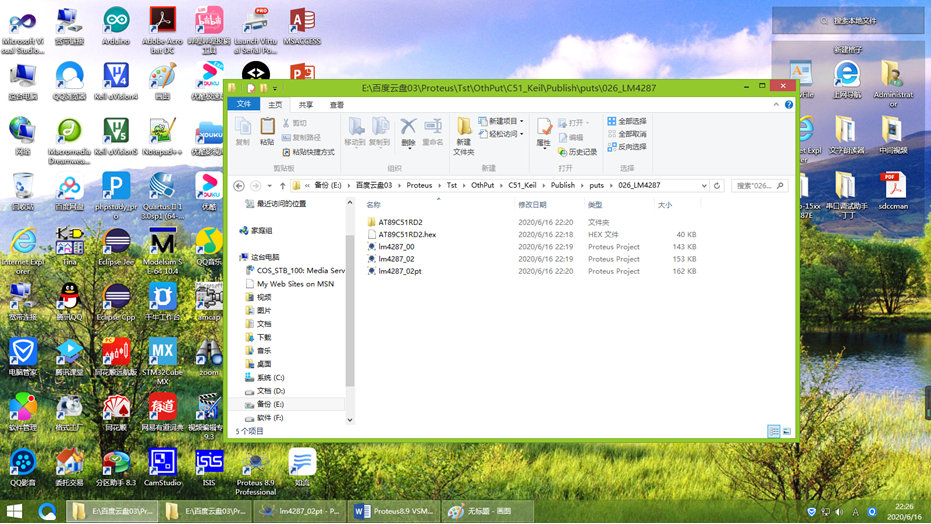The height and width of the screenshot is (524, 931).
Task: Click the Windows Start button
Action: (x=14, y=511)
